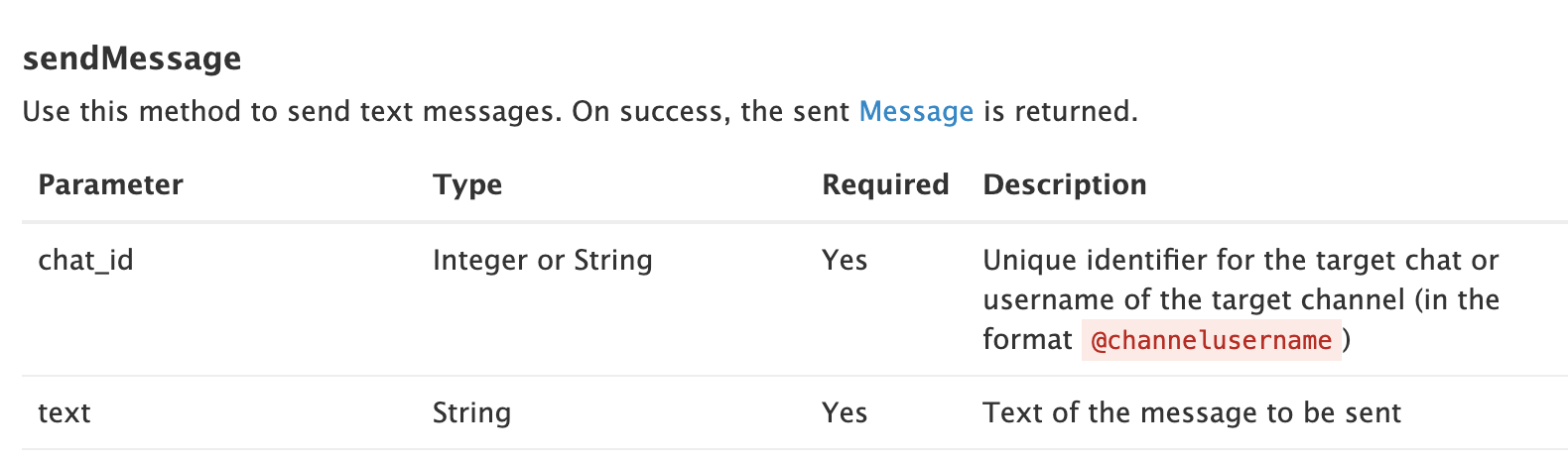Click the Parameter column header
Viewport: 1568px width, 462px height.
coord(110,184)
